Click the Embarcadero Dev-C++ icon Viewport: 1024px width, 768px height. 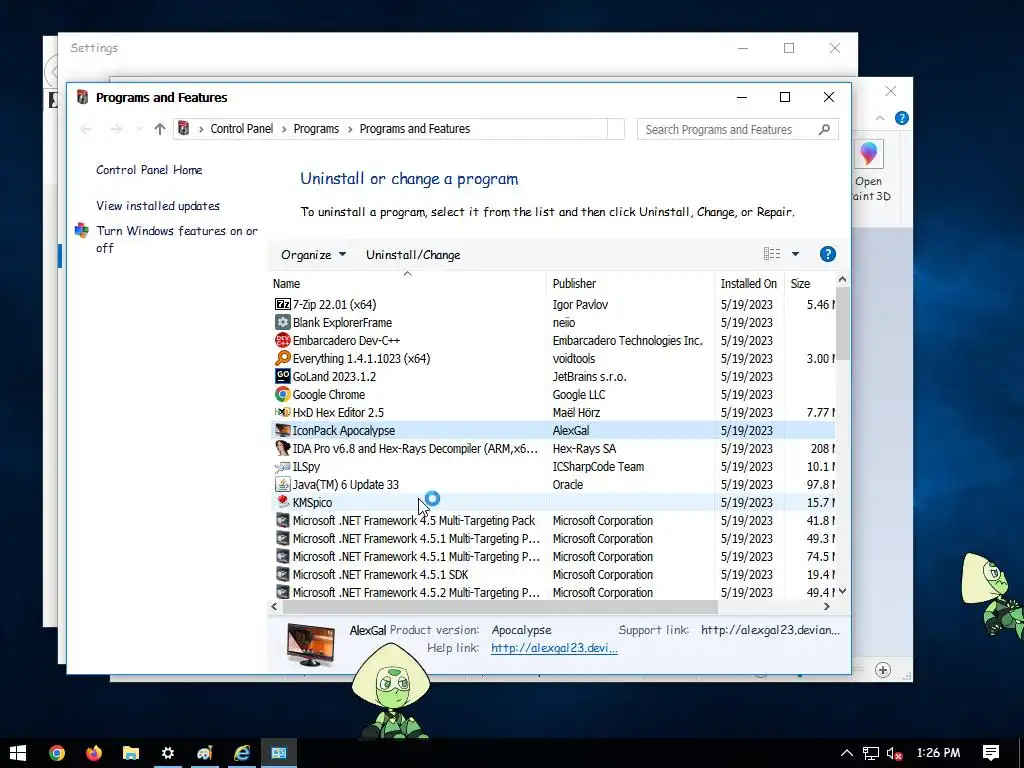(x=282, y=340)
